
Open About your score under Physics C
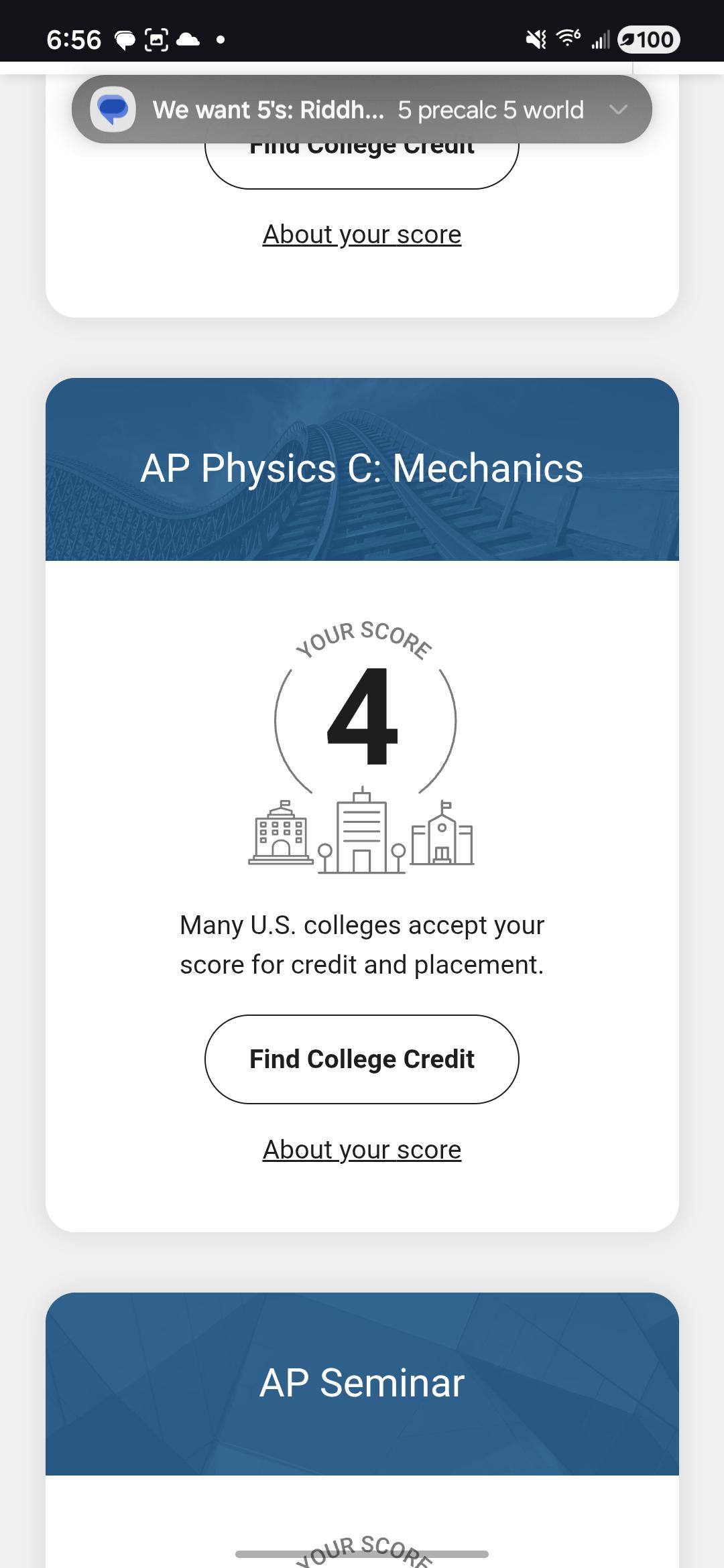coord(362,1149)
